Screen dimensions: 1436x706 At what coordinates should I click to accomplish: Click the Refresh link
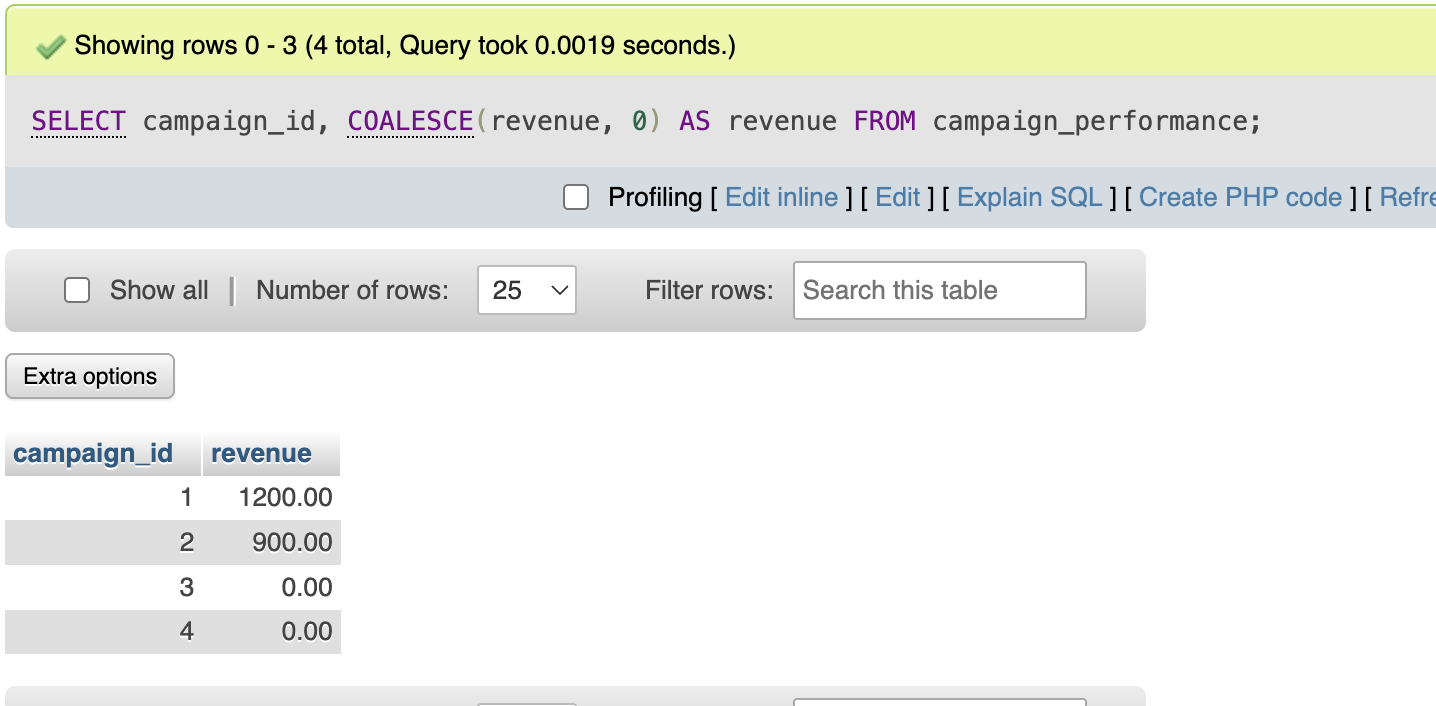click(1410, 197)
